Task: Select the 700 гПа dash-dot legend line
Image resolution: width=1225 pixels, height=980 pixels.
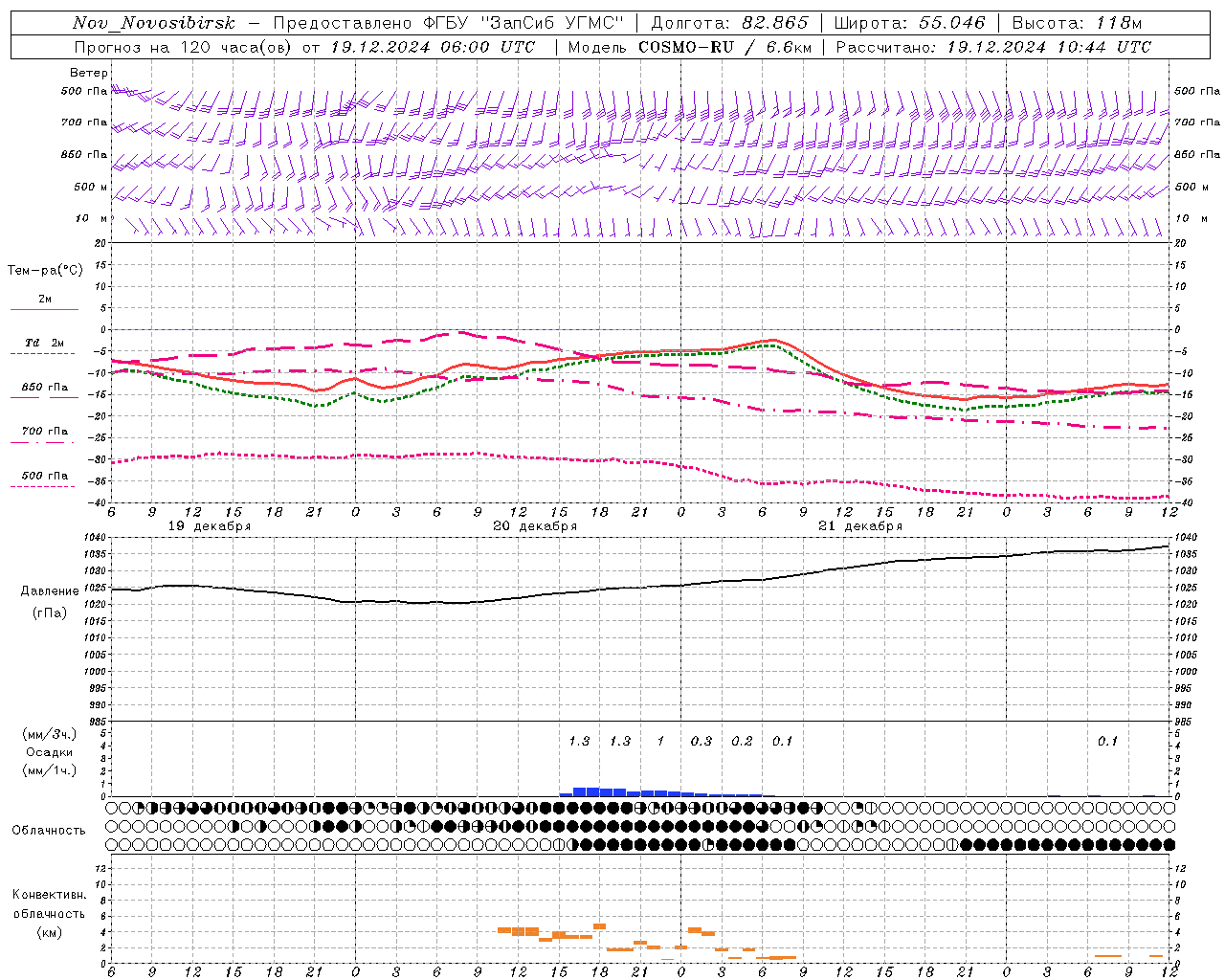Action: [44, 441]
